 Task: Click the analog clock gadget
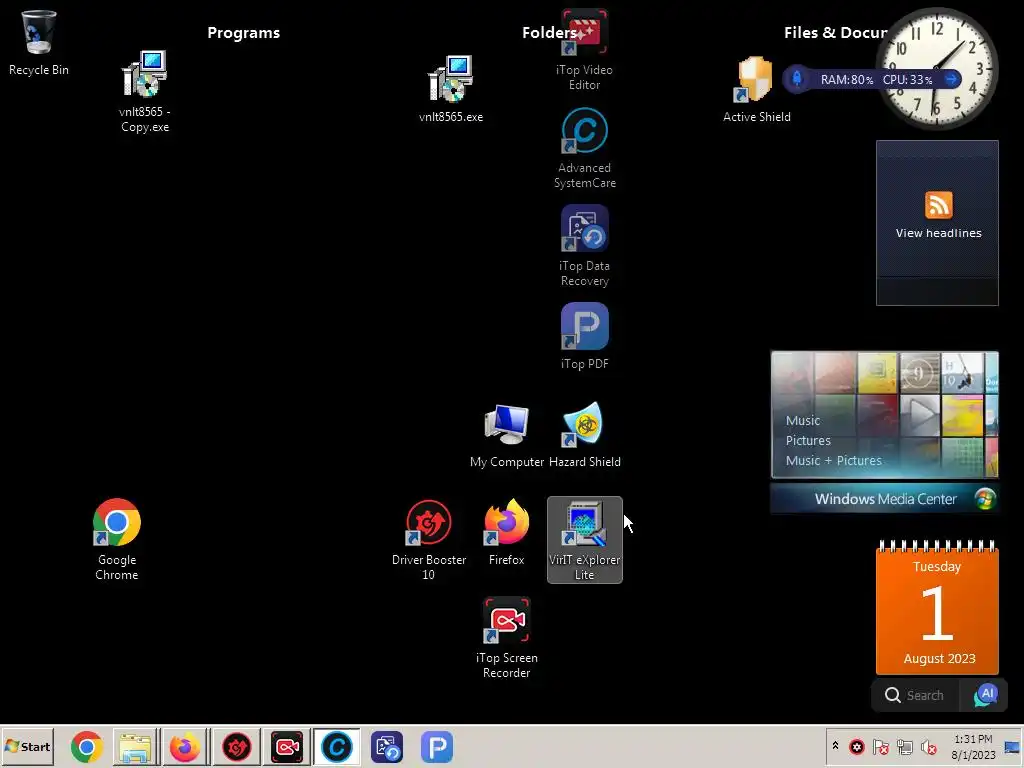tap(936, 67)
